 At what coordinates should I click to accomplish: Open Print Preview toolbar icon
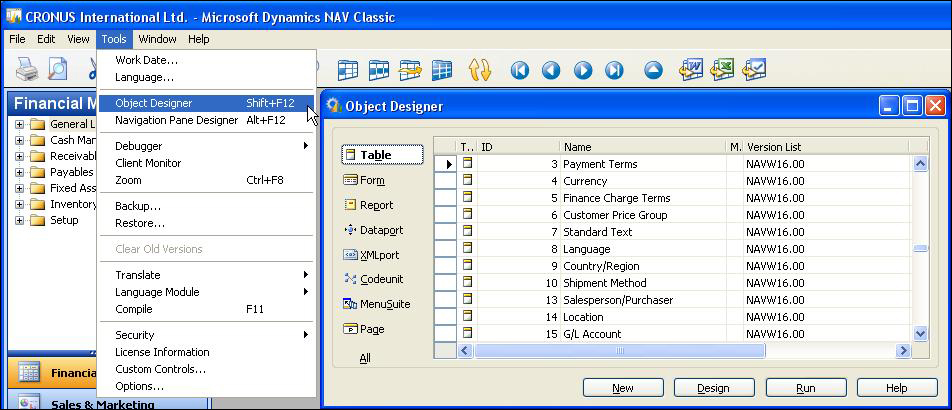coord(58,69)
